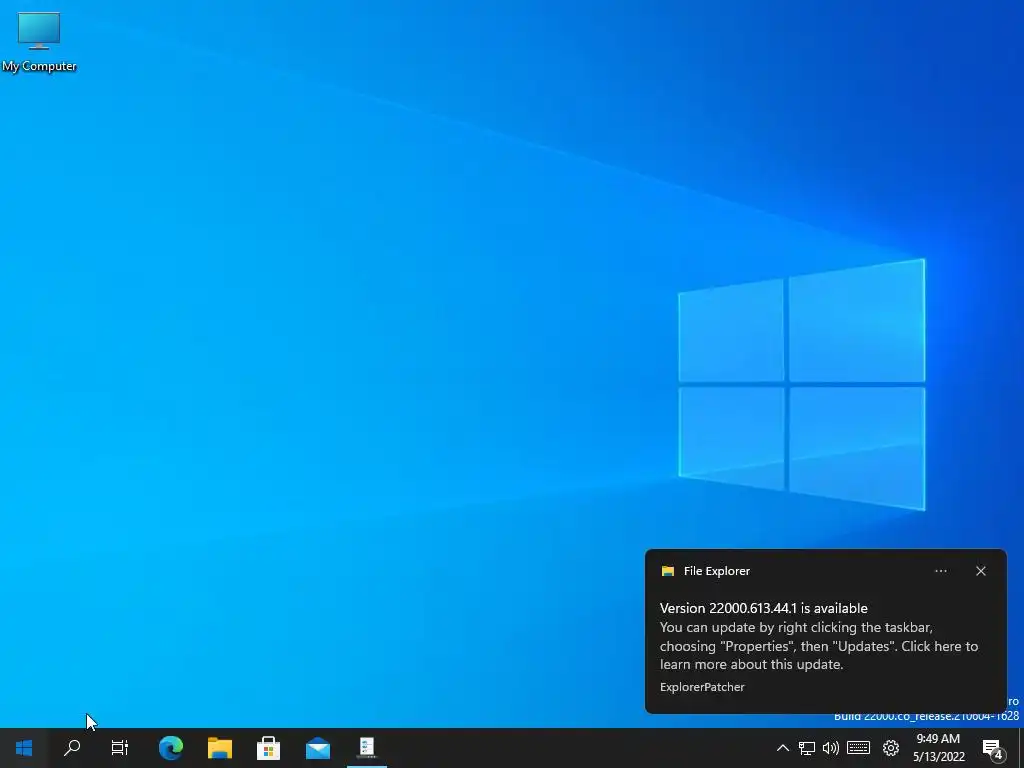Switch to the running properties app on taskbar
This screenshot has height=768, width=1024.
[x=367, y=748]
